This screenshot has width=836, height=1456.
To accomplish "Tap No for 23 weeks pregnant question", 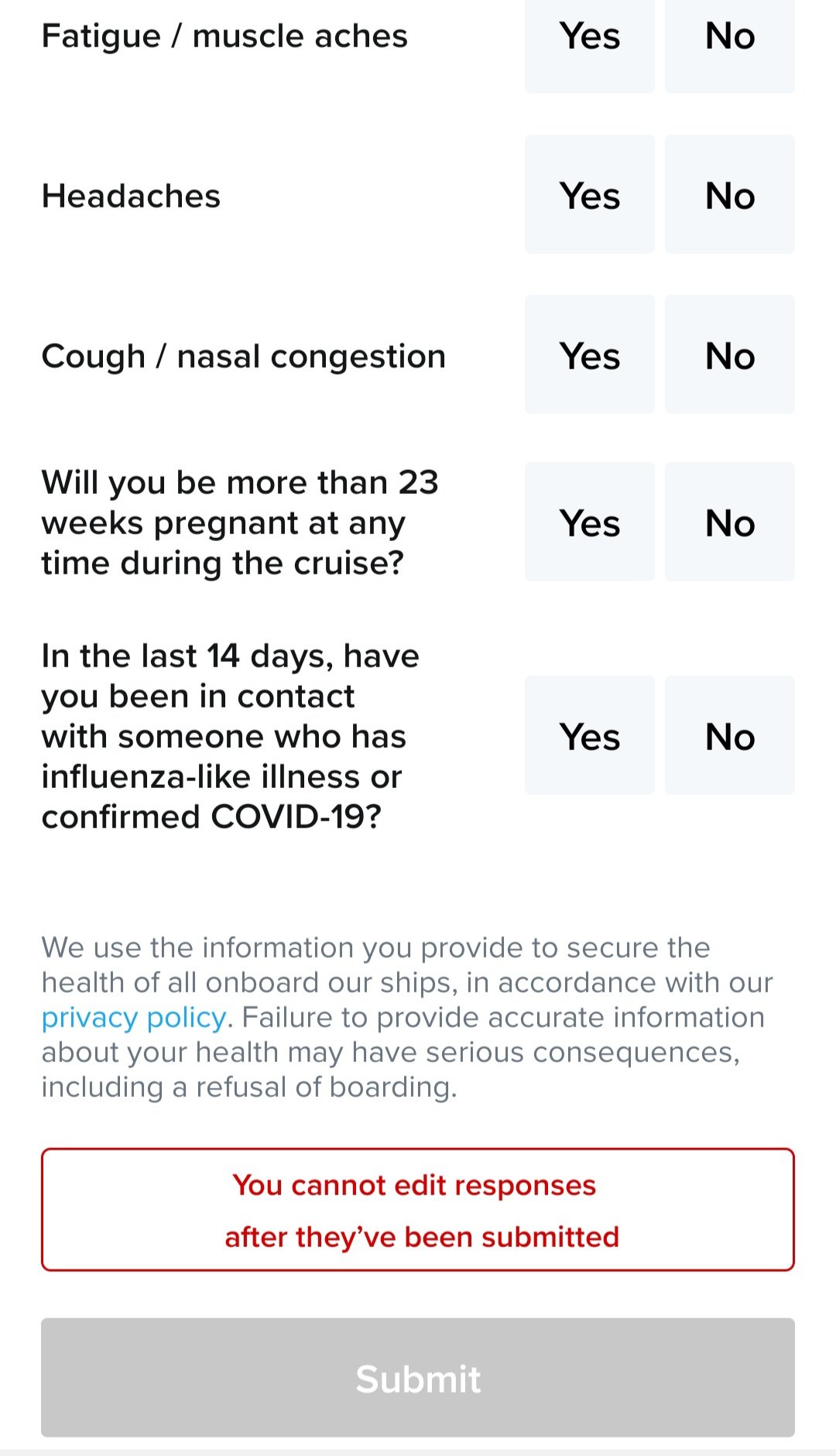I will (x=730, y=522).
